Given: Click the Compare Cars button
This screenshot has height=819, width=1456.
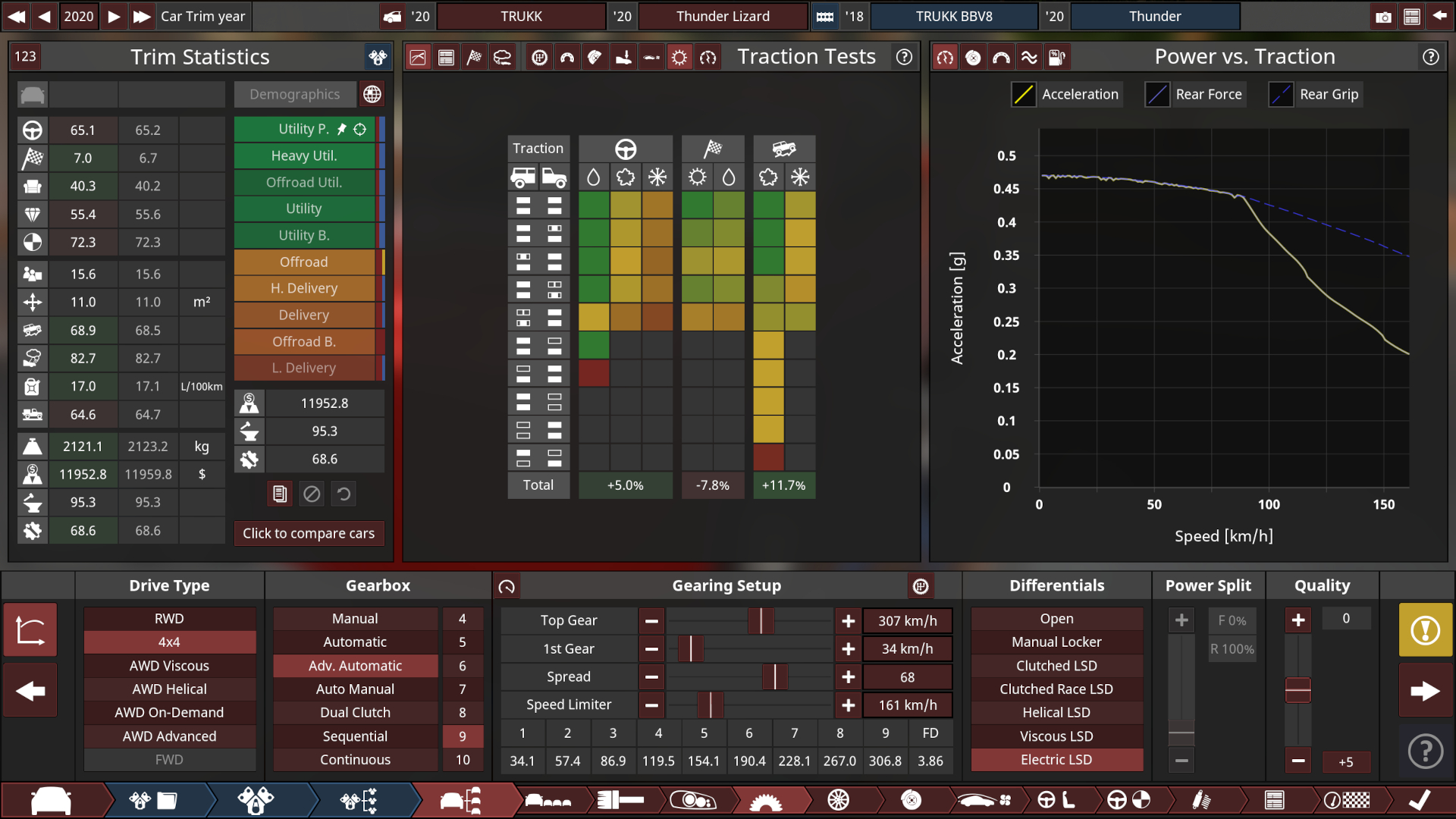Looking at the screenshot, I should (308, 532).
